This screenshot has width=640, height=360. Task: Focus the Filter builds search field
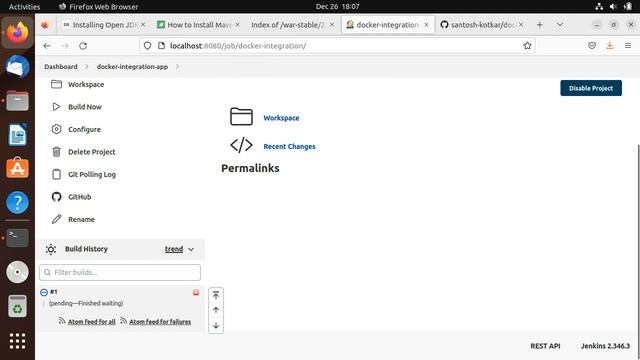click(120, 272)
